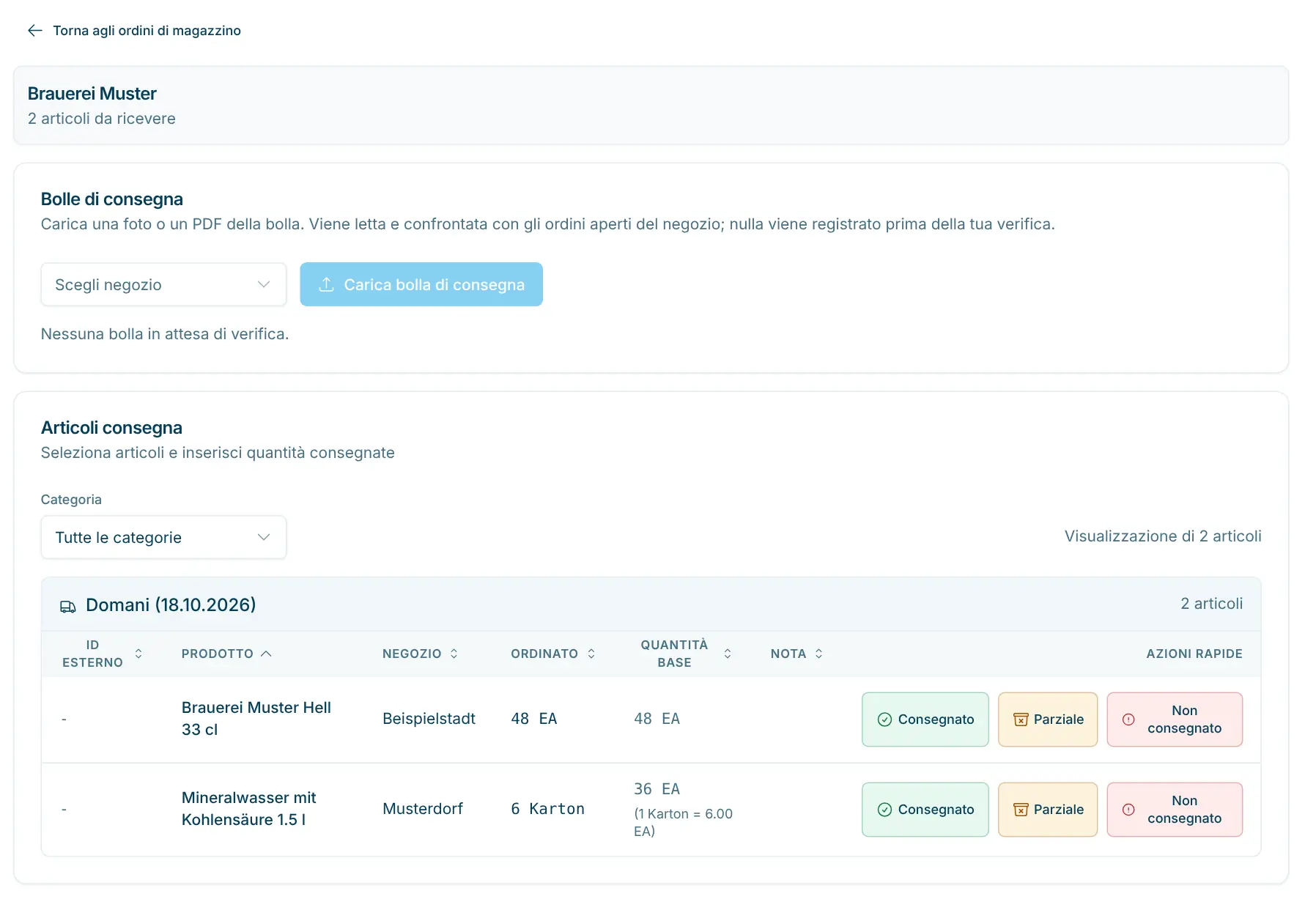The image size is (1316, 910).
Task: Click box icon in Mineralwasser Parziale button
Action: pyautogui.click(x=1021, y=810)
